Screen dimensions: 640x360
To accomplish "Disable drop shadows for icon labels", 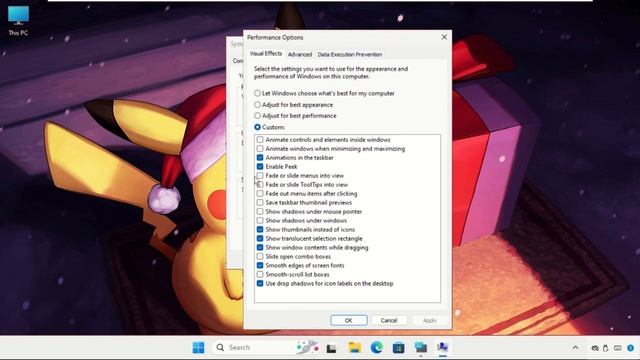I will [260, 283].
